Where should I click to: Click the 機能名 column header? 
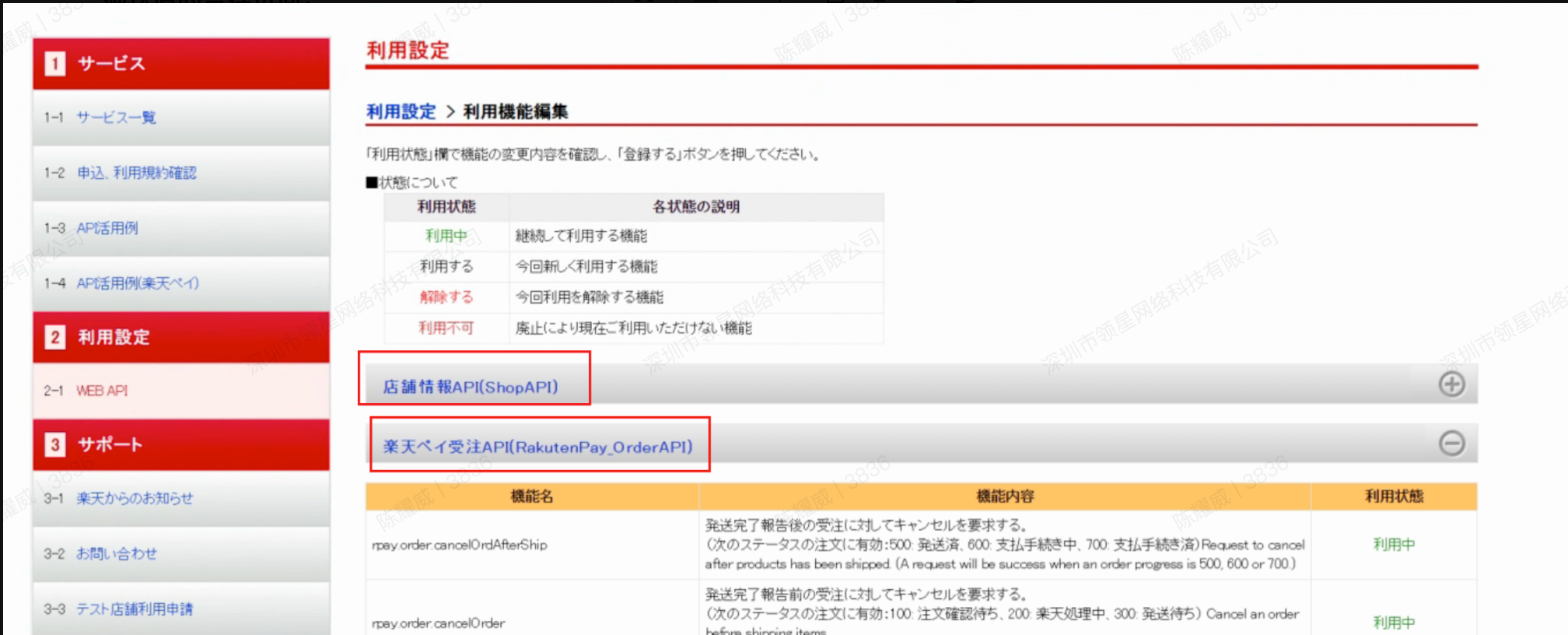(532, 496)
